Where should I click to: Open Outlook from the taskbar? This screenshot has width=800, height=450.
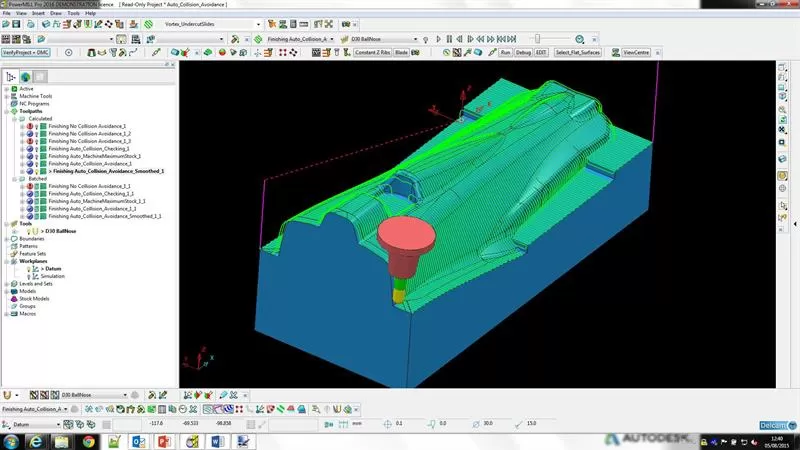click(x=138, y=441)
